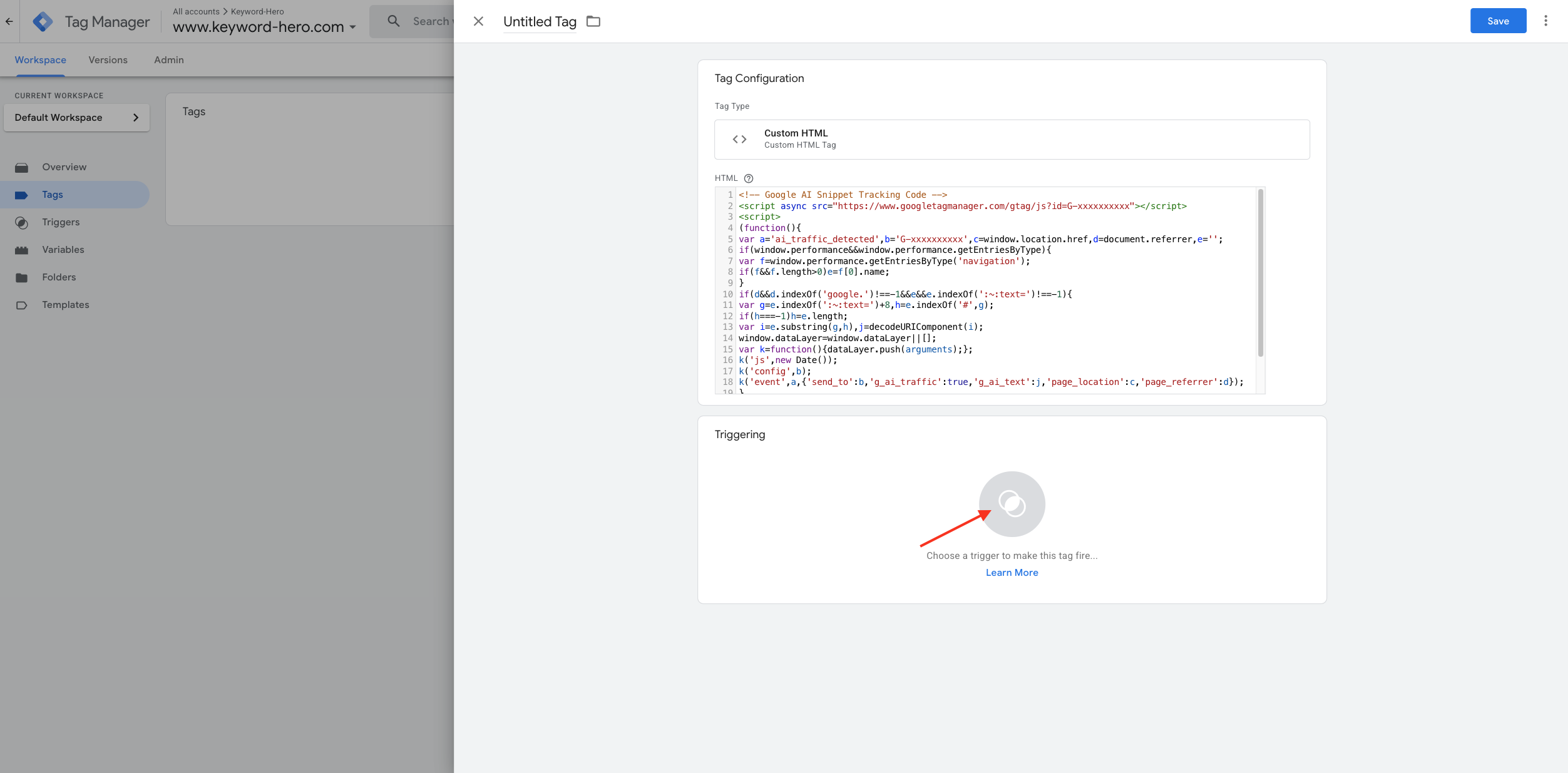The height and width of the screenshot is (773, 1568).
Task: Click the Custom HTML code brackets icon
Action: coord(740,139)
